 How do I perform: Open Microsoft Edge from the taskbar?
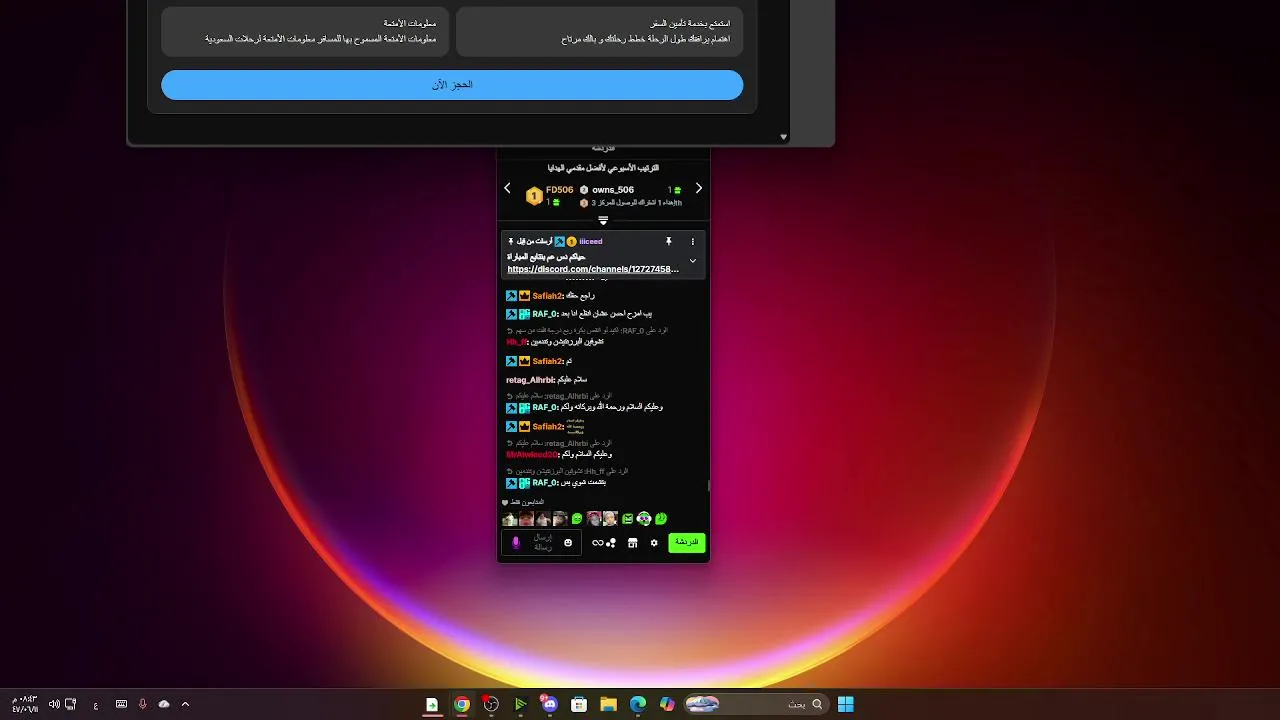[638, 704]
